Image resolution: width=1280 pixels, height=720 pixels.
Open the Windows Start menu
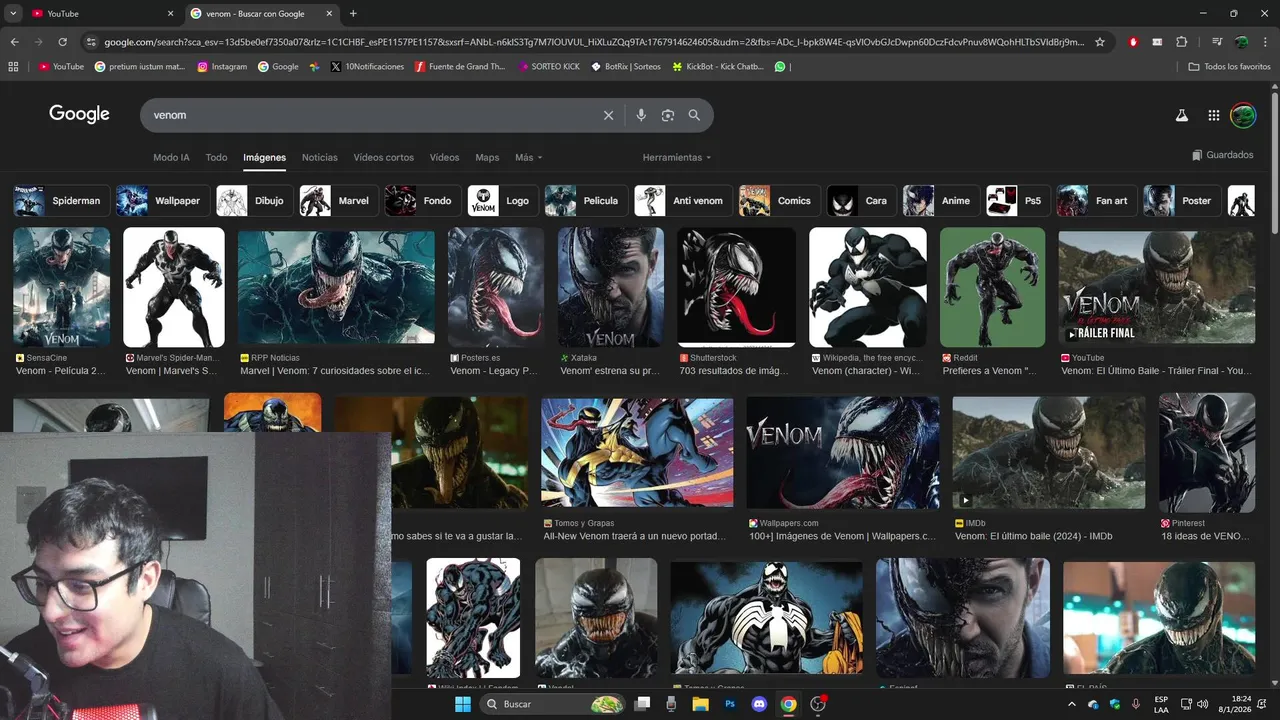[x=463, y=704]
